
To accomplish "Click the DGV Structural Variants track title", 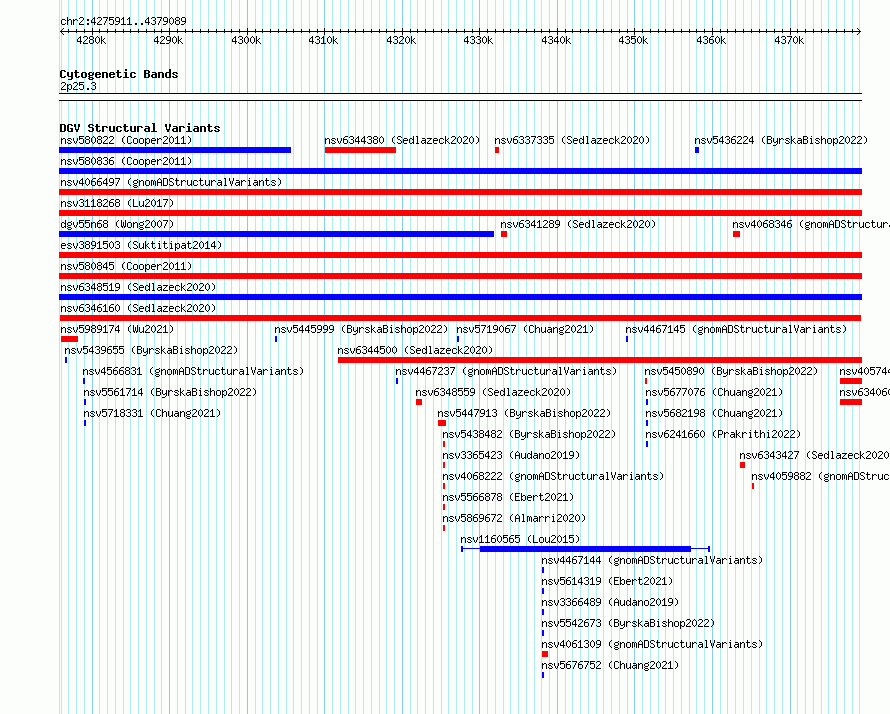I will click(140, 128).
